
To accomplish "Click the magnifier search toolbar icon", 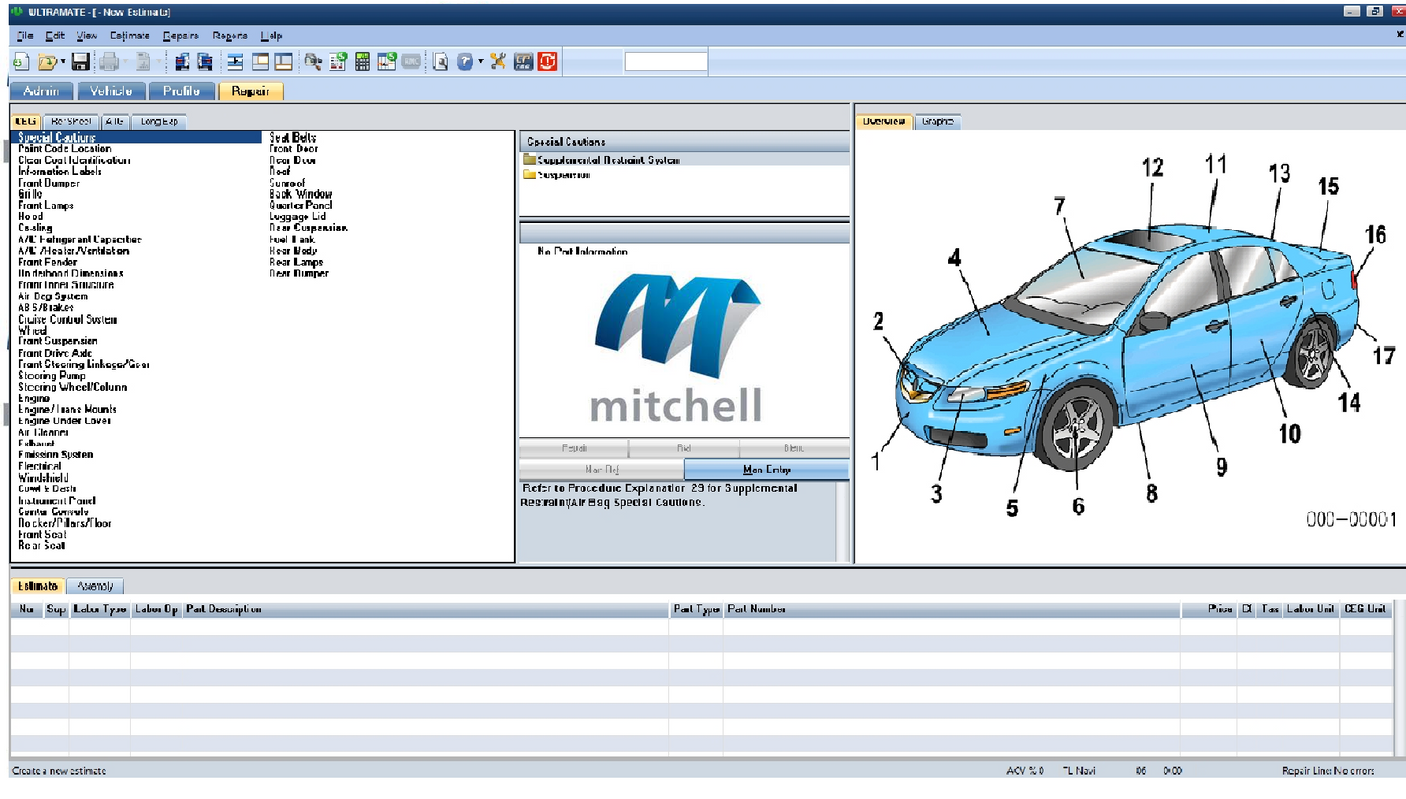I will tap(313, 61).
